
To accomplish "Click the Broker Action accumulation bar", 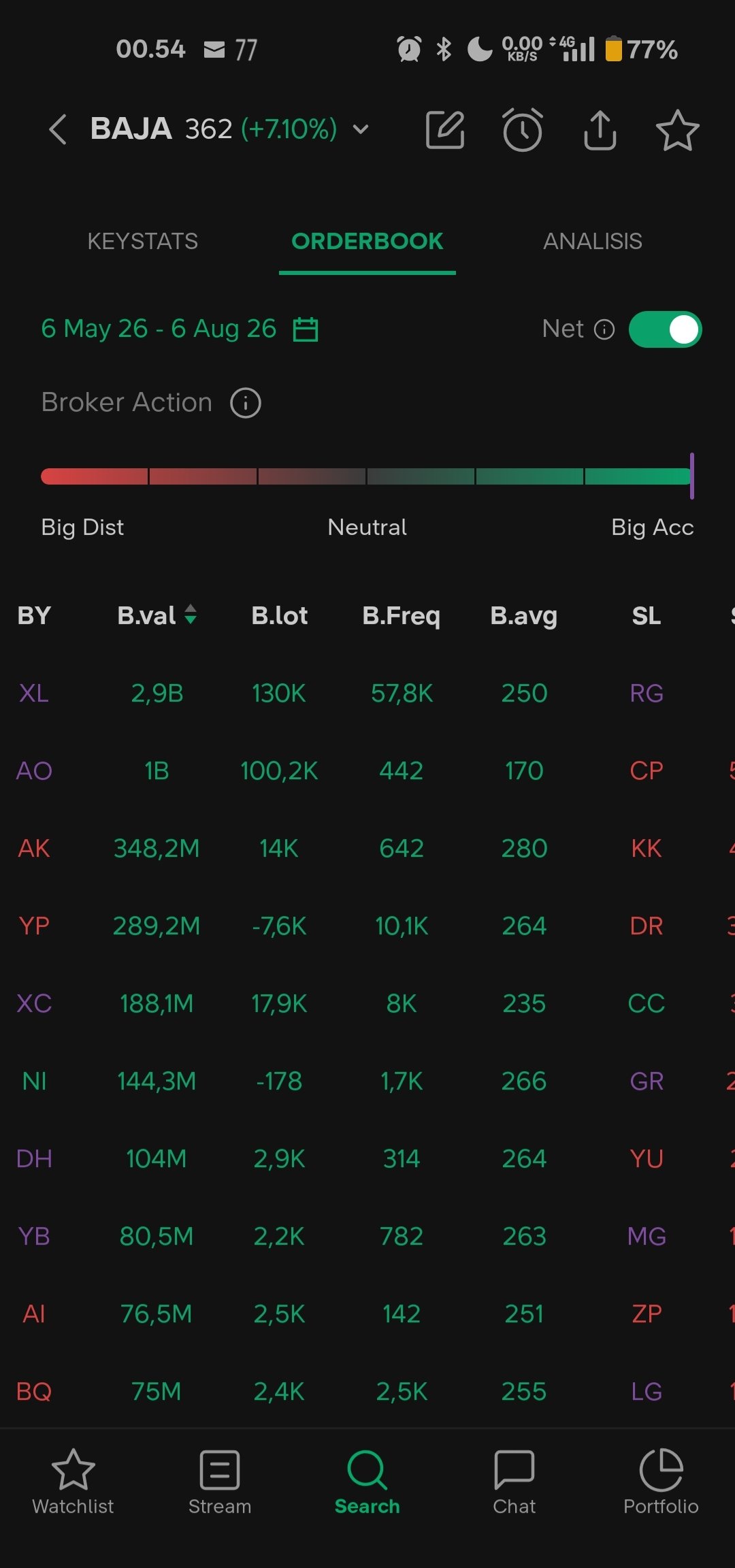I will coord(366,476).
